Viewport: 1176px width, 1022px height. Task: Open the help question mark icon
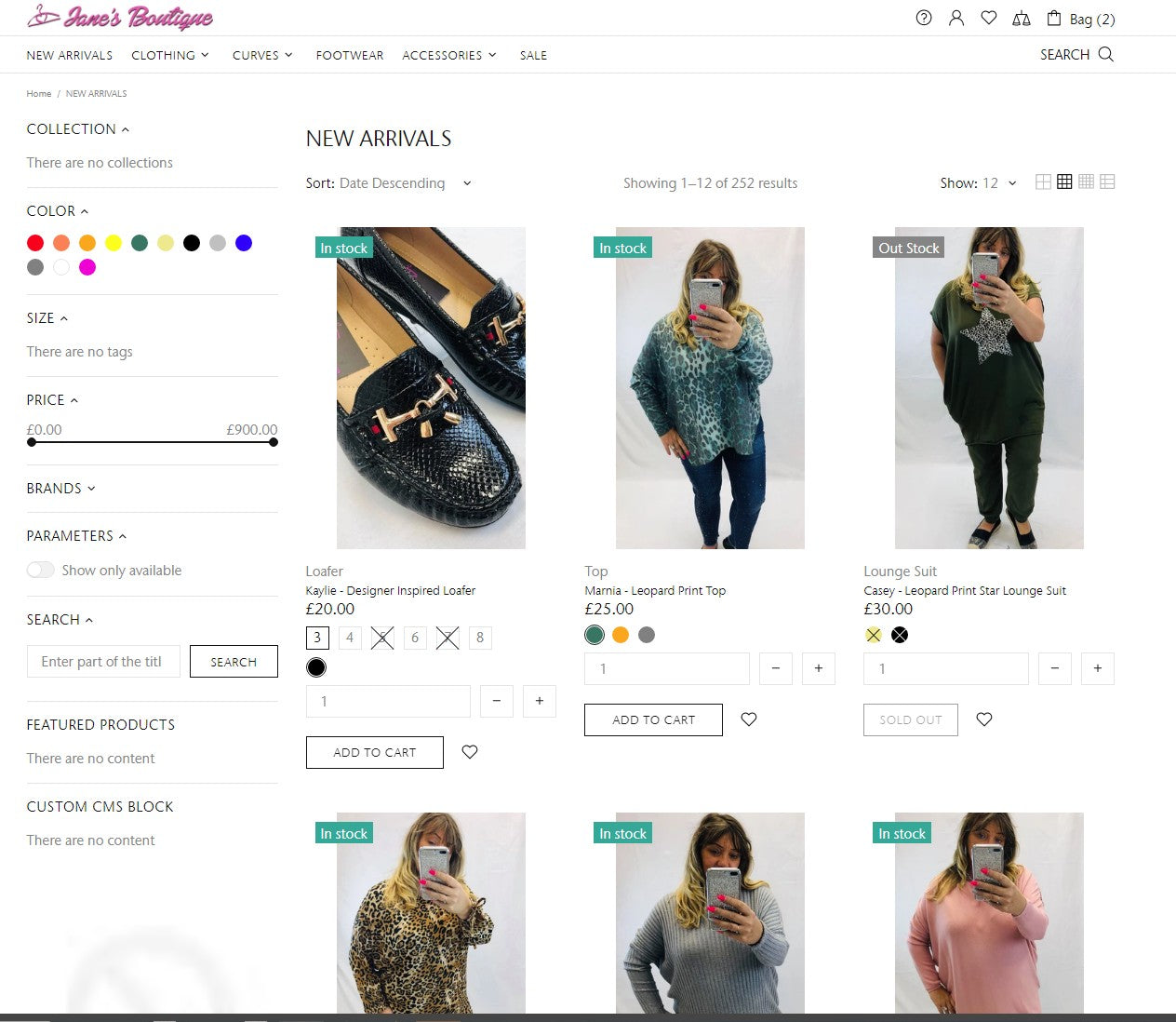click(x=923, y=18)
